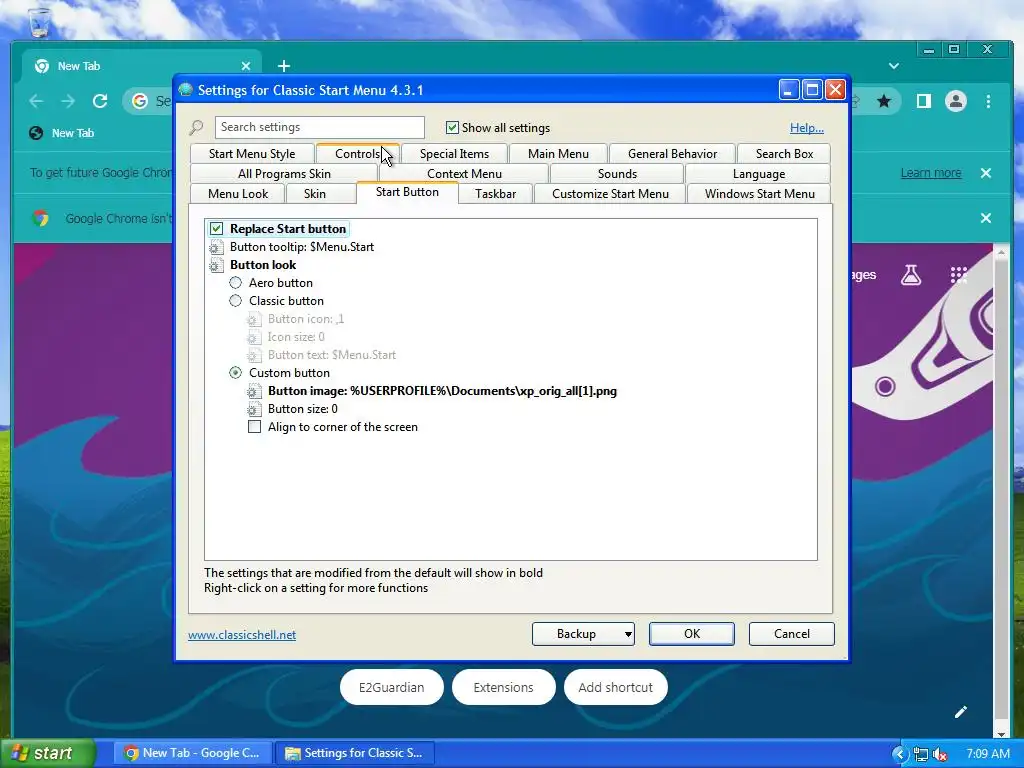Click the network icon in system tray
This screenshot has width=1024, height=768.
(x=921, y=754)
